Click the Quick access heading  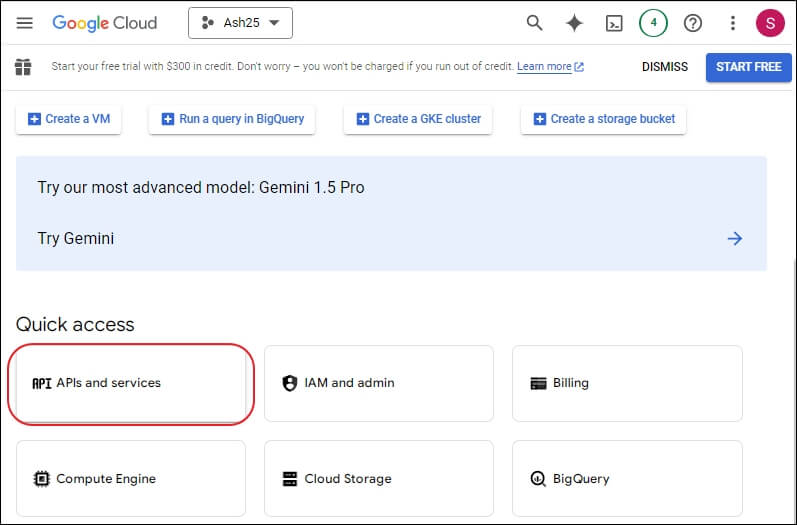[x=75, y=325]
